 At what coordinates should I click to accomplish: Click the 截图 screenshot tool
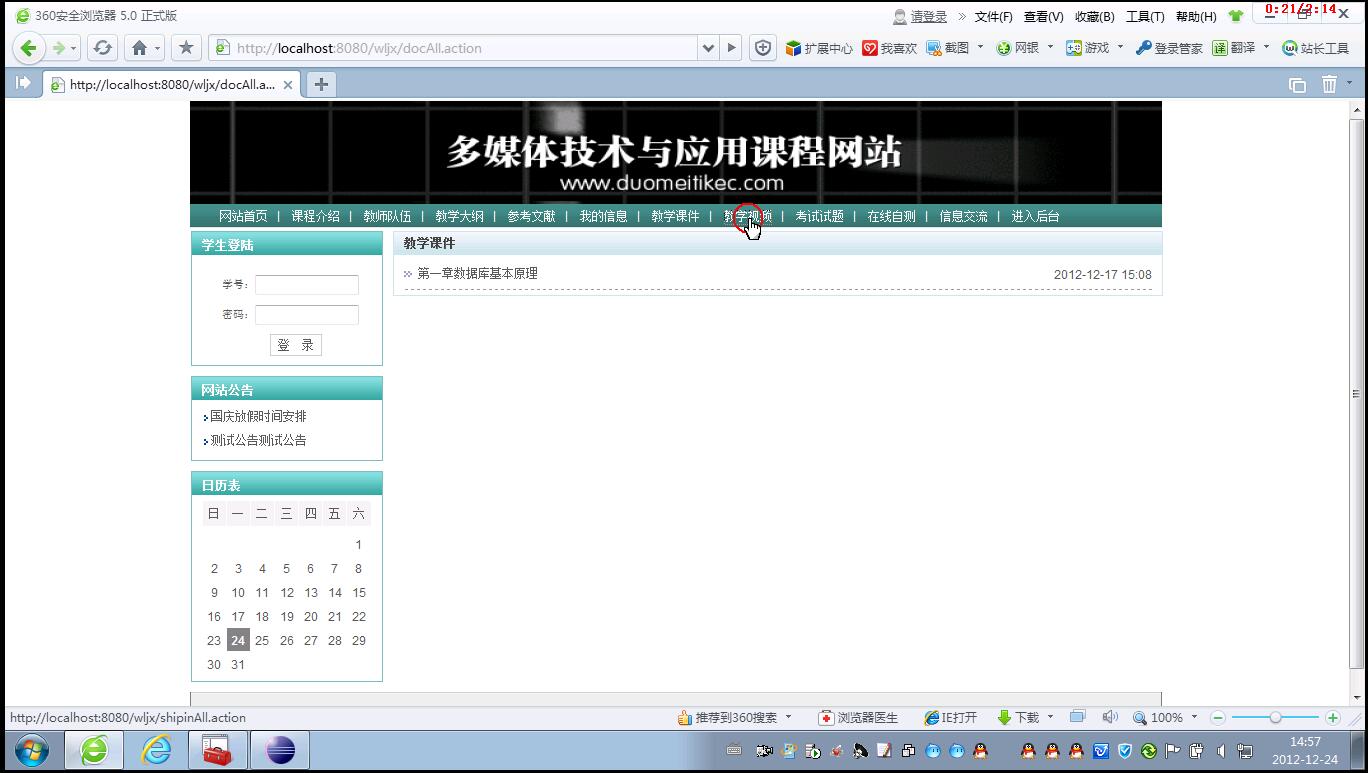click(x=948, y=48)
